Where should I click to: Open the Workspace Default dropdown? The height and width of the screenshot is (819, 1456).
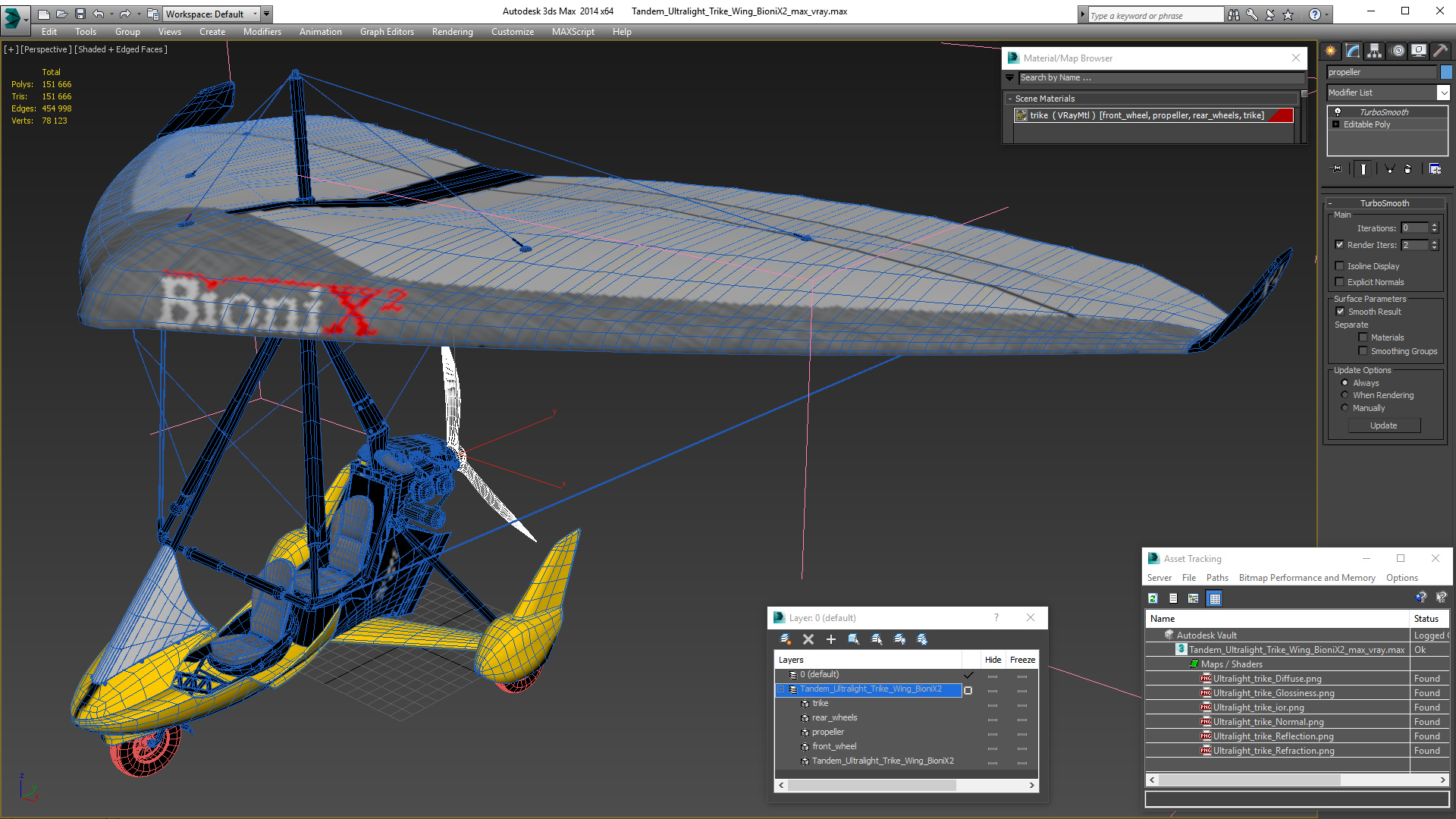pyautogui.click(x=211, y=14)
